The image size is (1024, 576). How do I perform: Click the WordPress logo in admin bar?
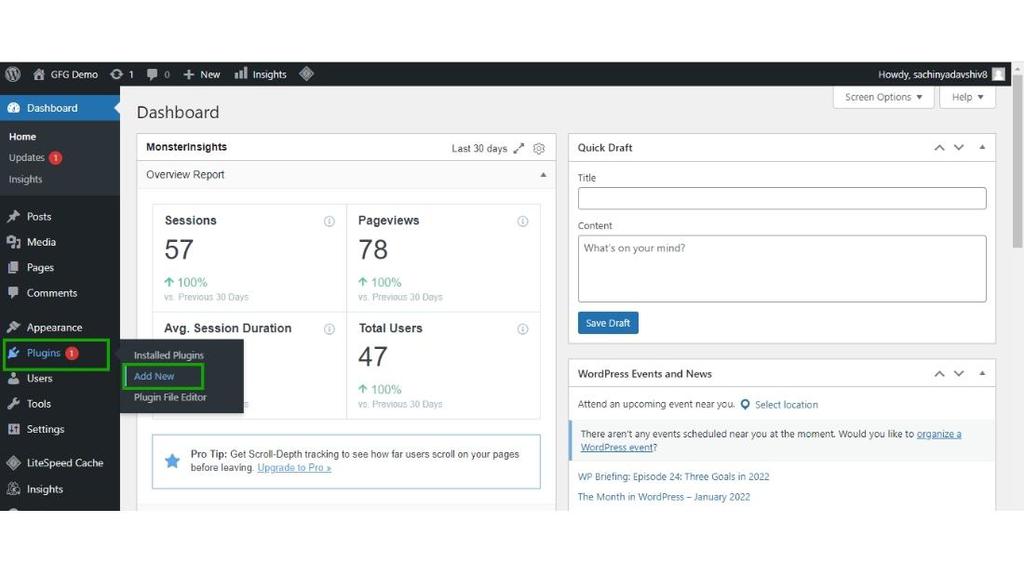click(x=13, y=74)
